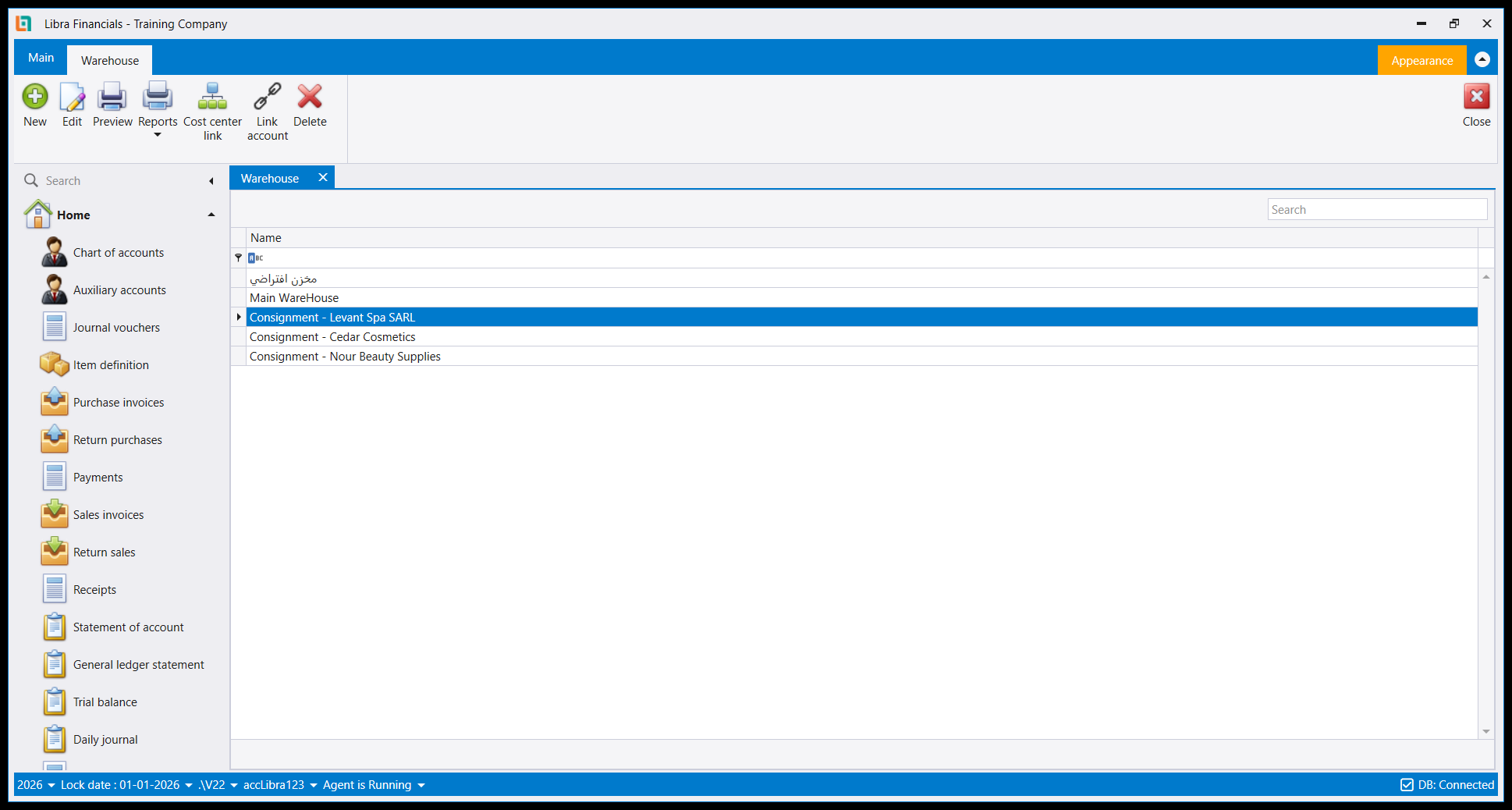Collapse the Home navigation group
Screen dimensions: 1512x810
click(x=211, y=215)
